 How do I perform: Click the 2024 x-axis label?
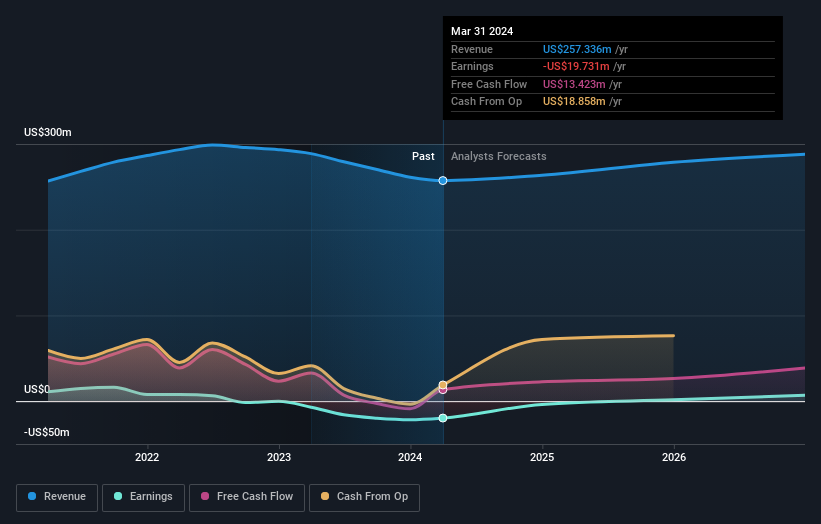[x=410, y=457]
